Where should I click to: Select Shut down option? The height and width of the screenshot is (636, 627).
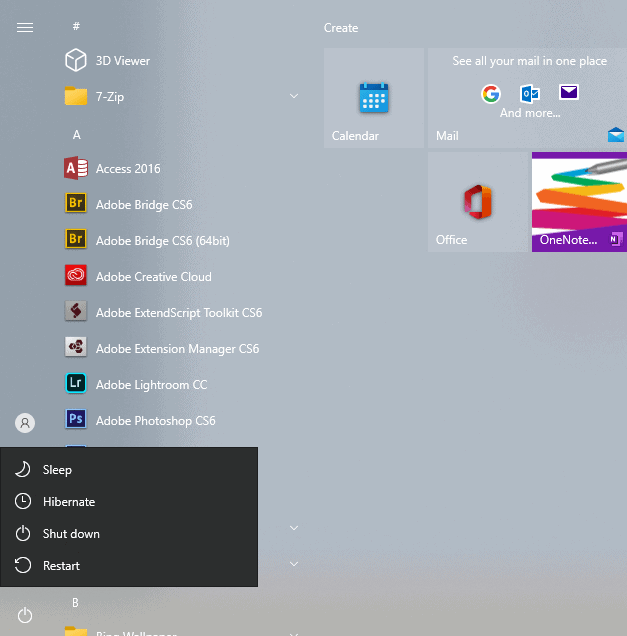[70, 534]
